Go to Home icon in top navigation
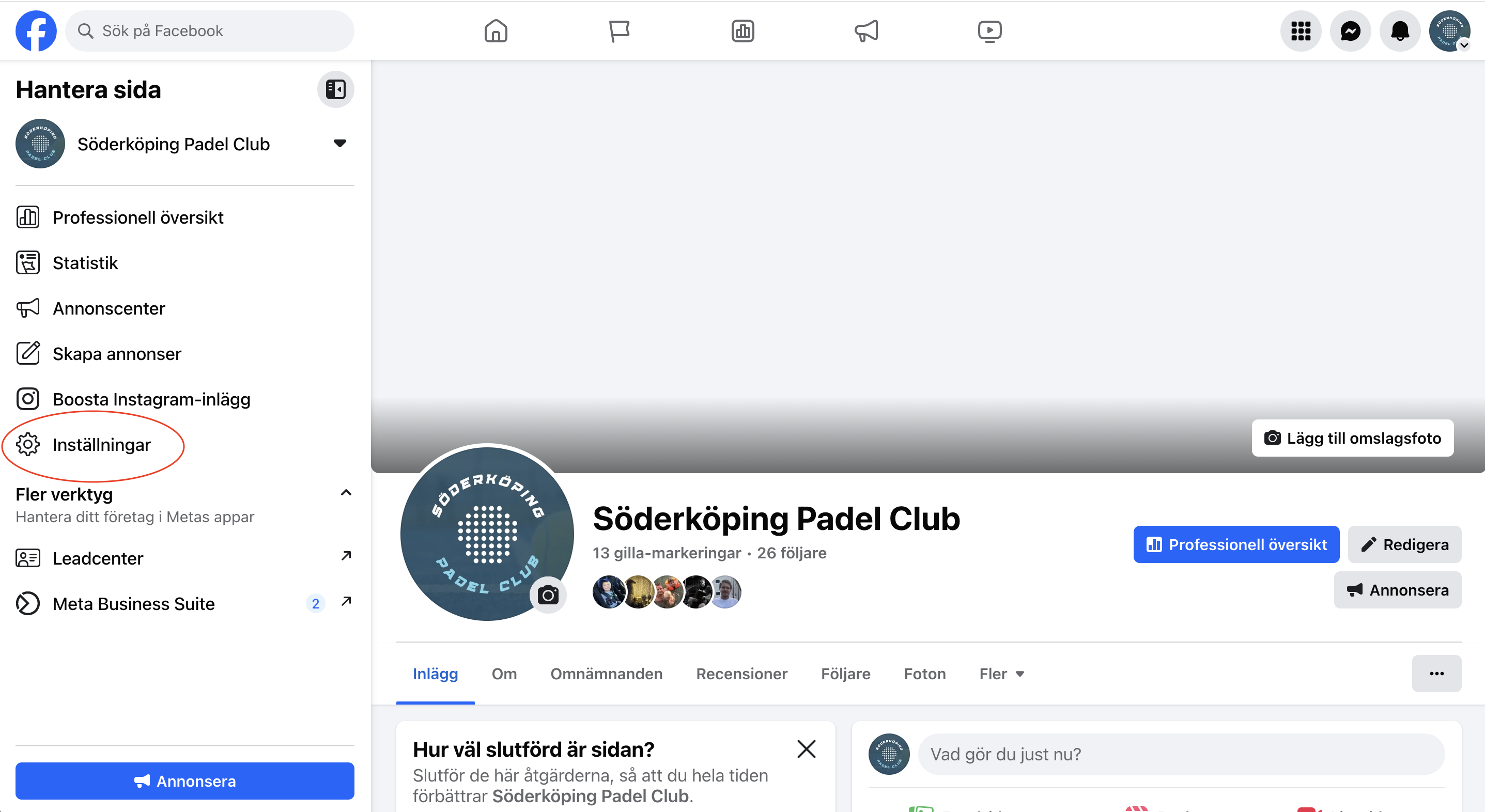 (496, 31)
